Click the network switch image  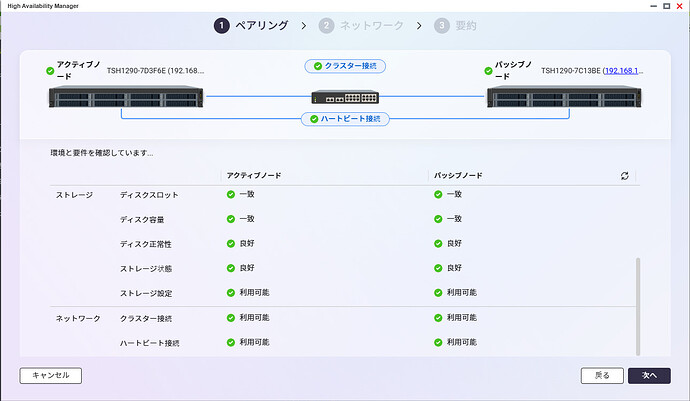[x=345, y=97]
